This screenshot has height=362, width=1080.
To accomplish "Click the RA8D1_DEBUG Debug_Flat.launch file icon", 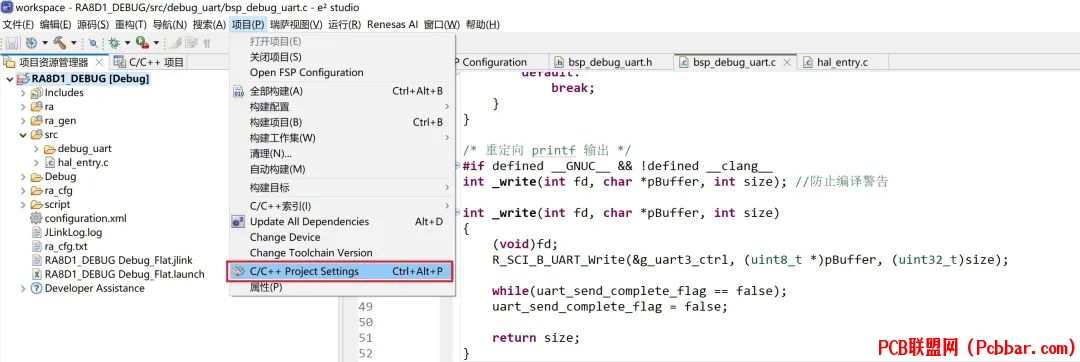I will point(37,274).
